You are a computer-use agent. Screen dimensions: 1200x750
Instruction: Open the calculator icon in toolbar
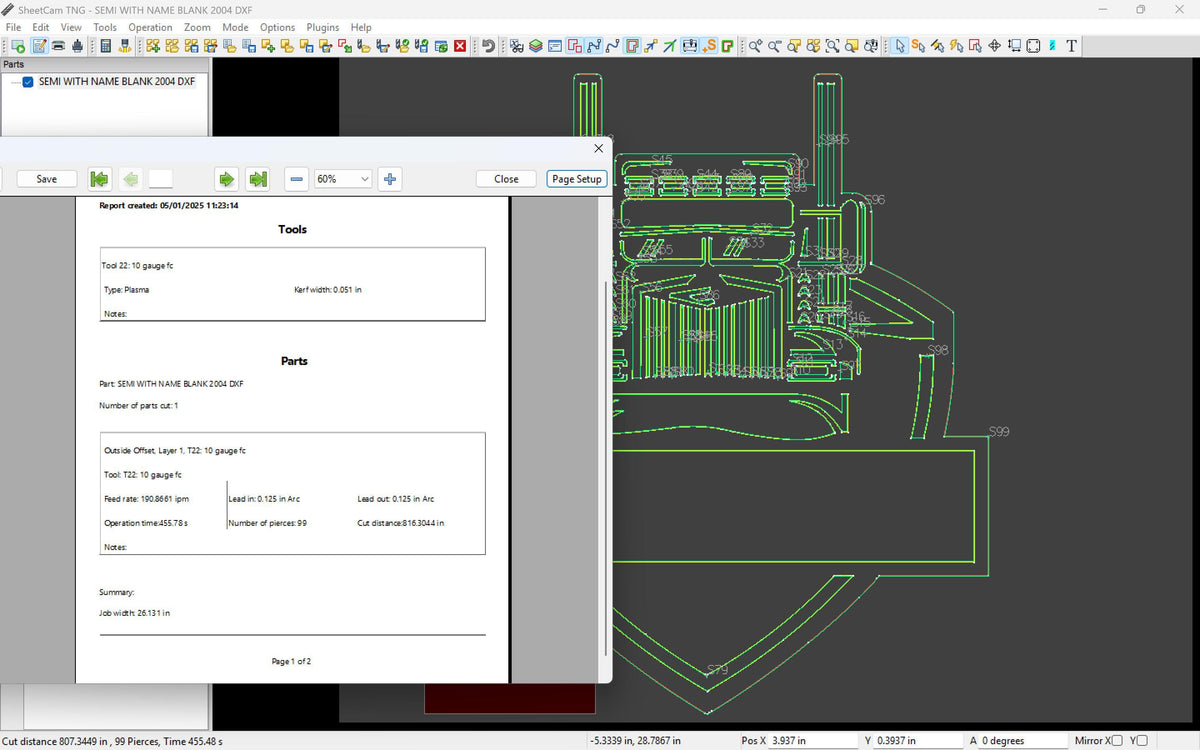(105, 46)
